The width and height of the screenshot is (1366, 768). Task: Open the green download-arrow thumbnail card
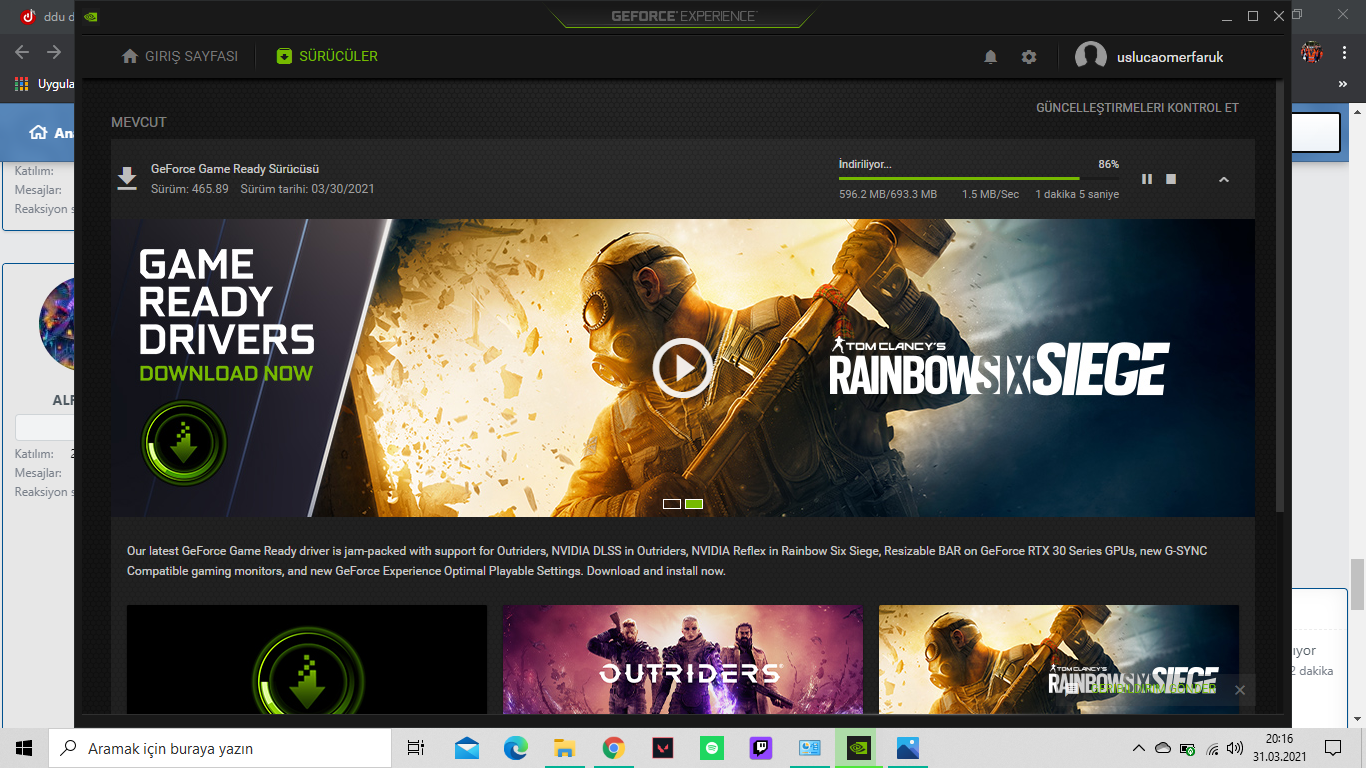tap(307, 659)
